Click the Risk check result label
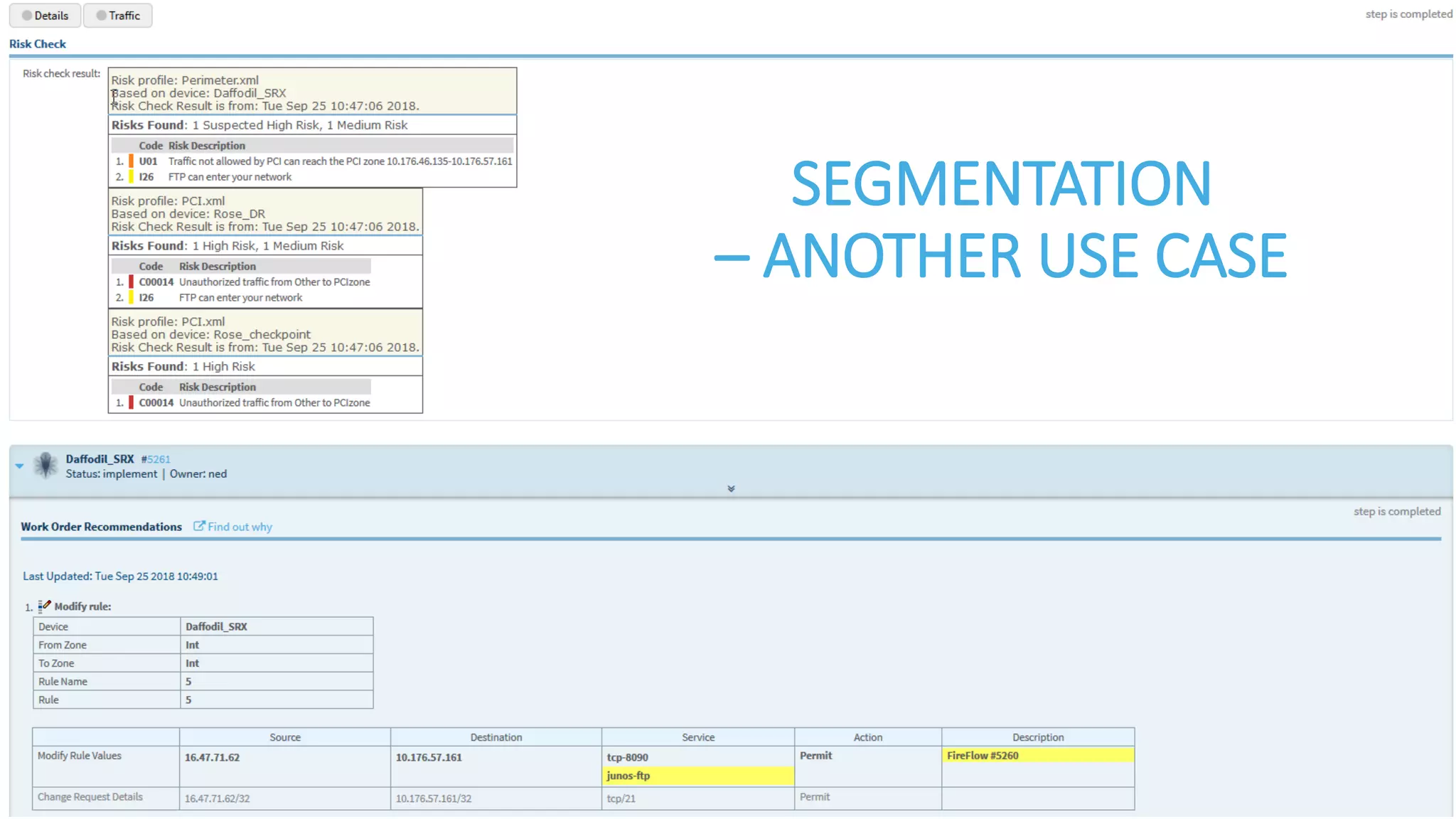1456x819 pixels. (61, 73)
